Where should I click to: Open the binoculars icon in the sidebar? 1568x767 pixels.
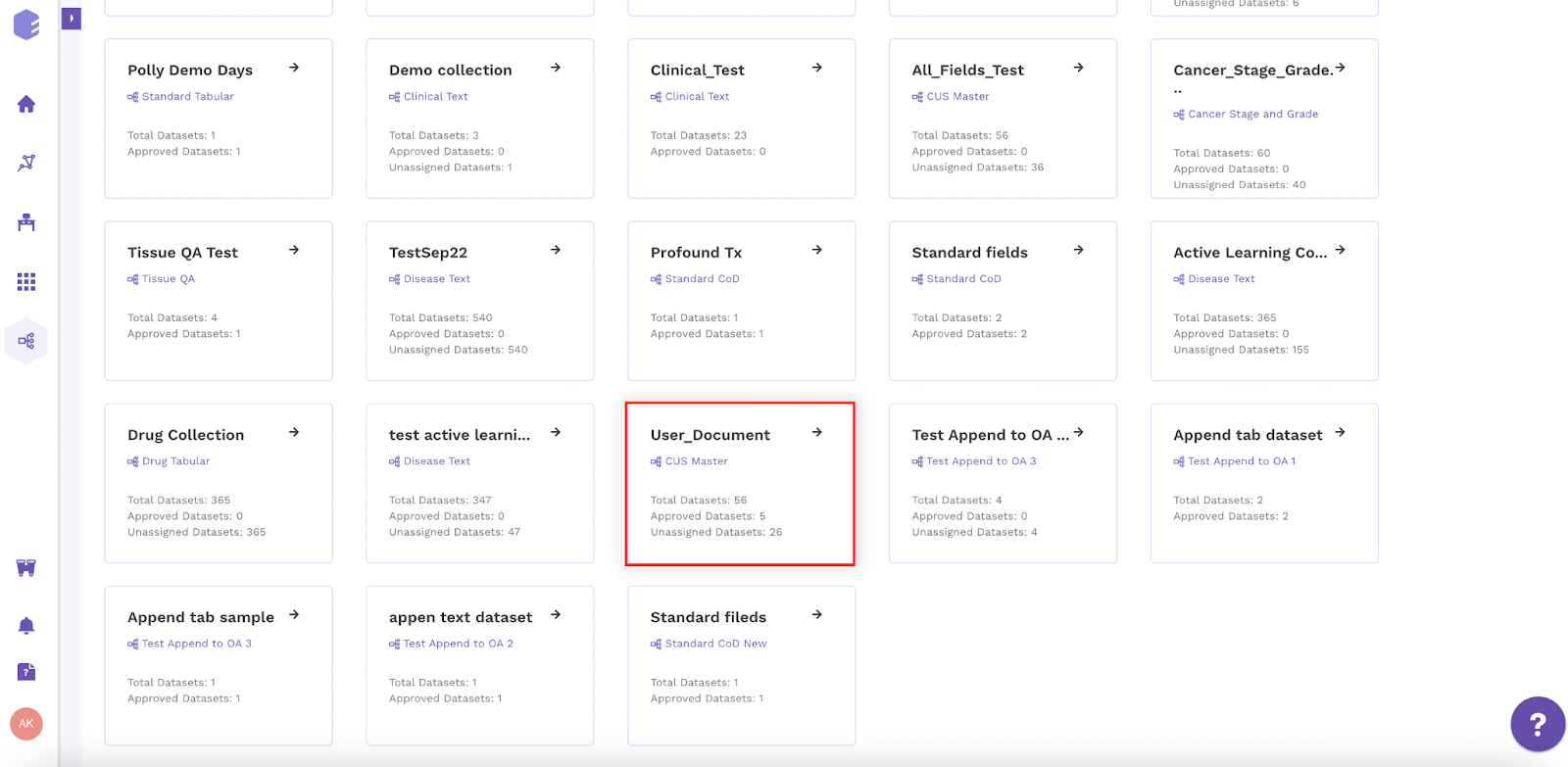coord(26,567)
